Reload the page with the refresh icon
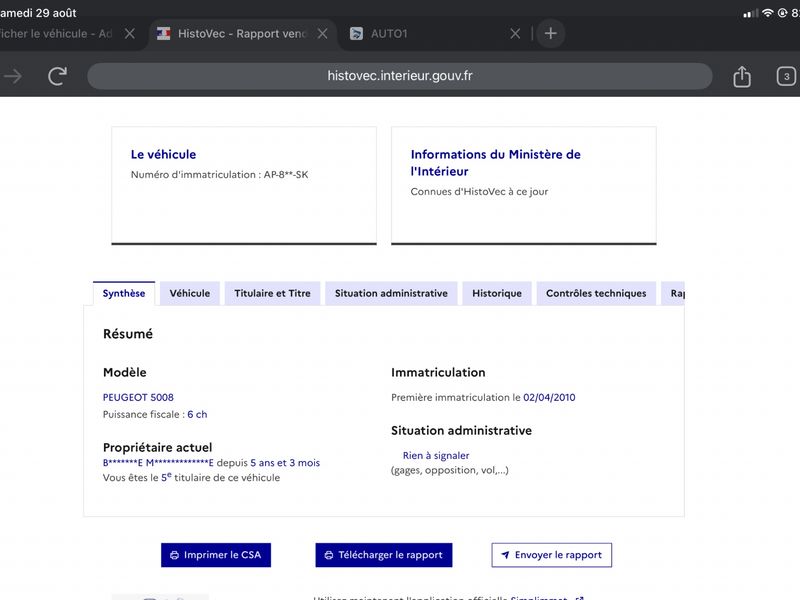 pos(58,76)
